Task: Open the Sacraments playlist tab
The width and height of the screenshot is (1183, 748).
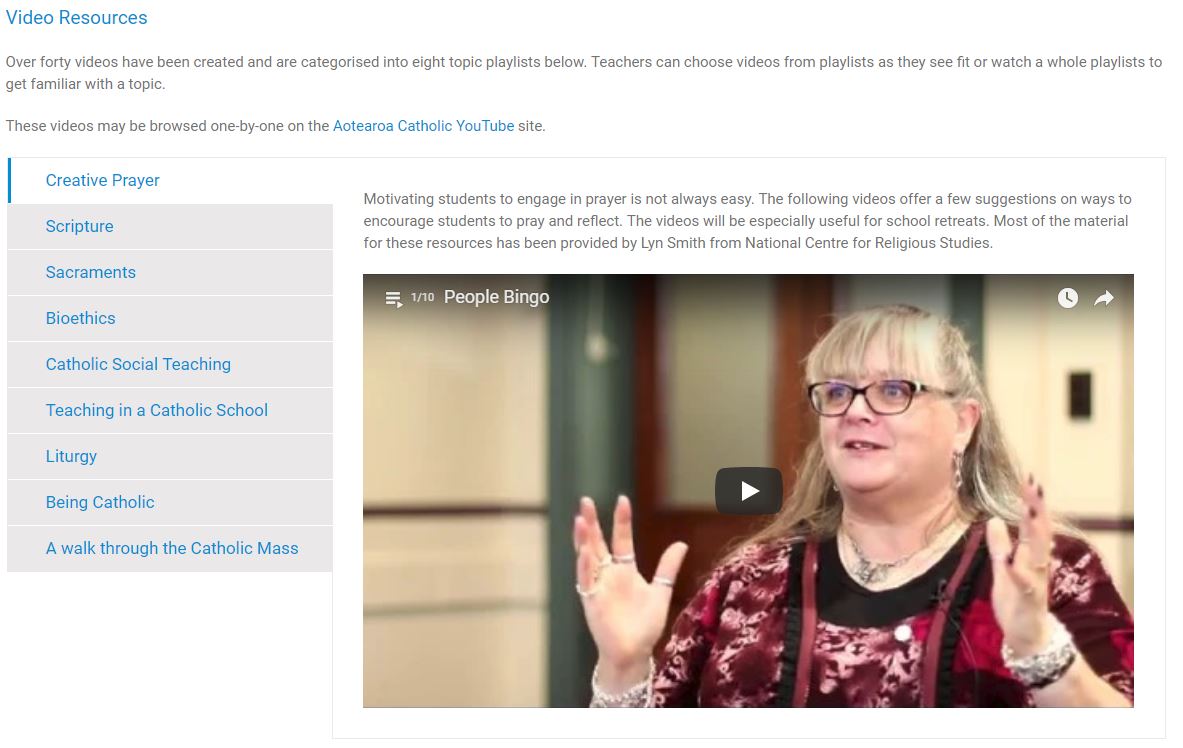Action: click(x=171, y=272)
